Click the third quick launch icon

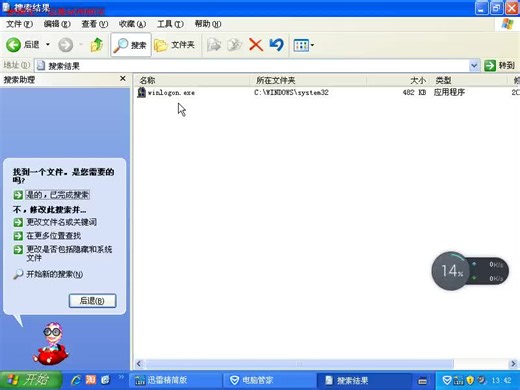[105, 380]
